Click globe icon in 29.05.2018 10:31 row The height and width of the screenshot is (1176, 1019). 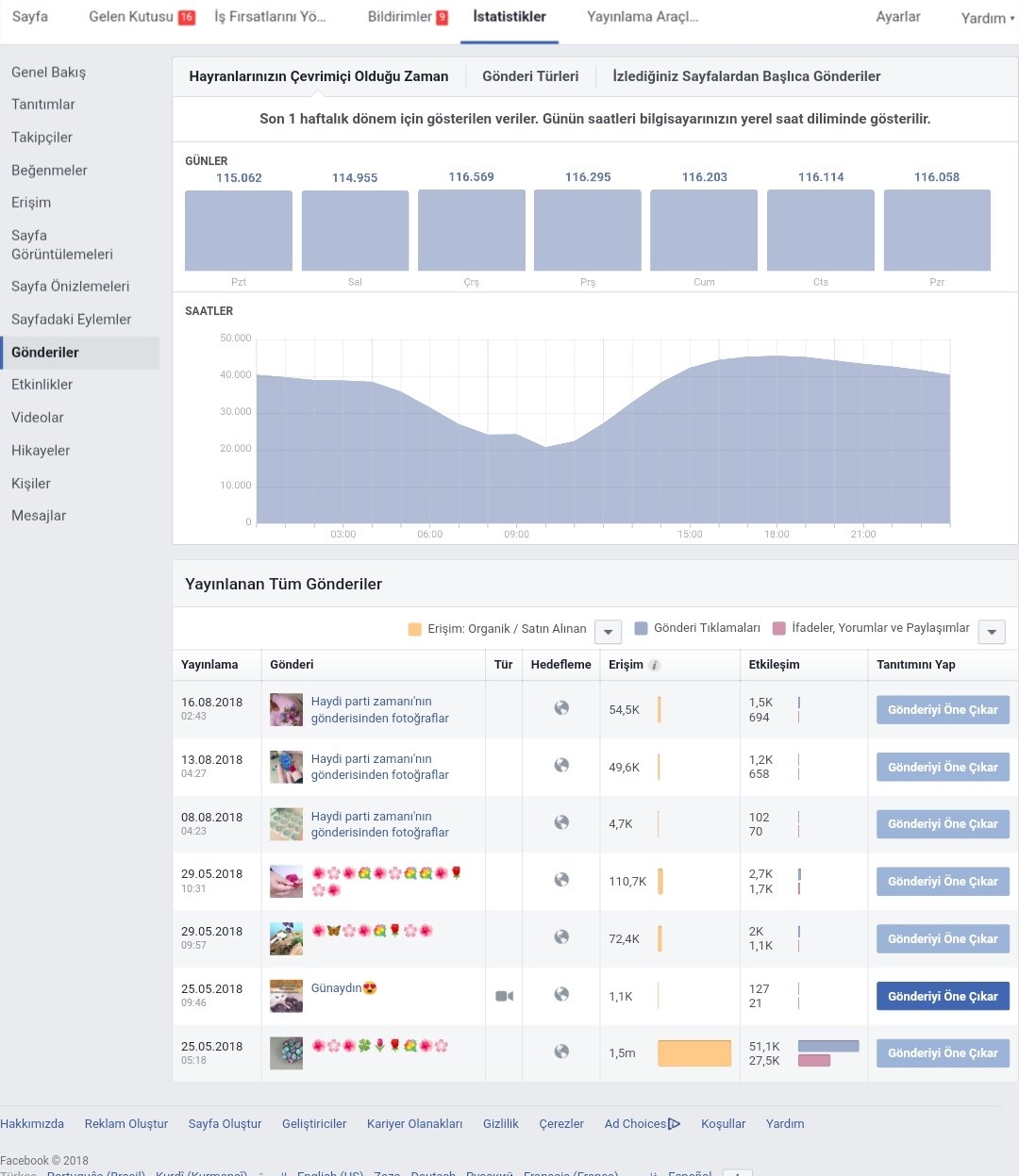pyautogui.click(x=561, y=880)
